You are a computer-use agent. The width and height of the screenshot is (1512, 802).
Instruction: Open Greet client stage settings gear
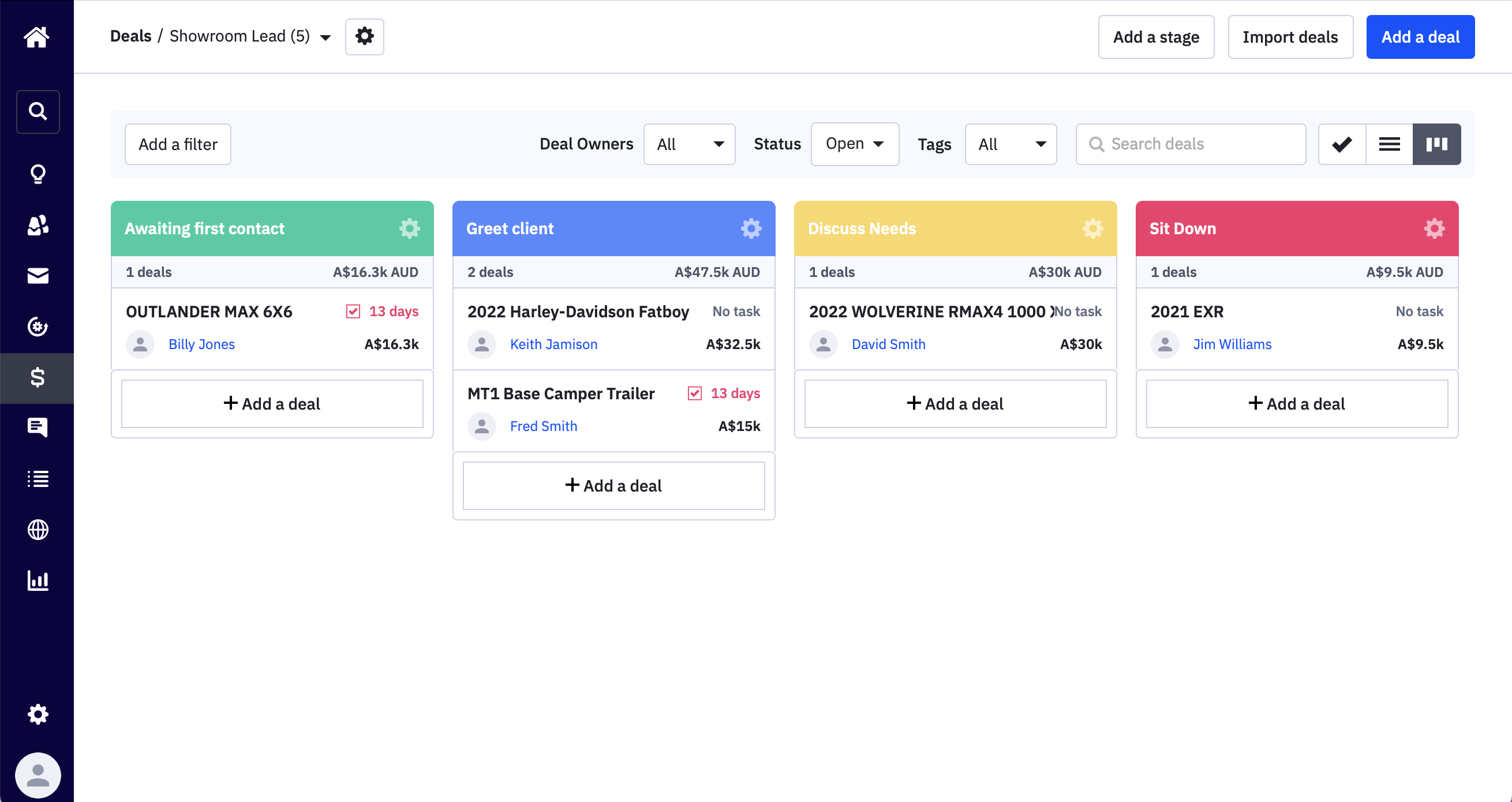point(751,228)
